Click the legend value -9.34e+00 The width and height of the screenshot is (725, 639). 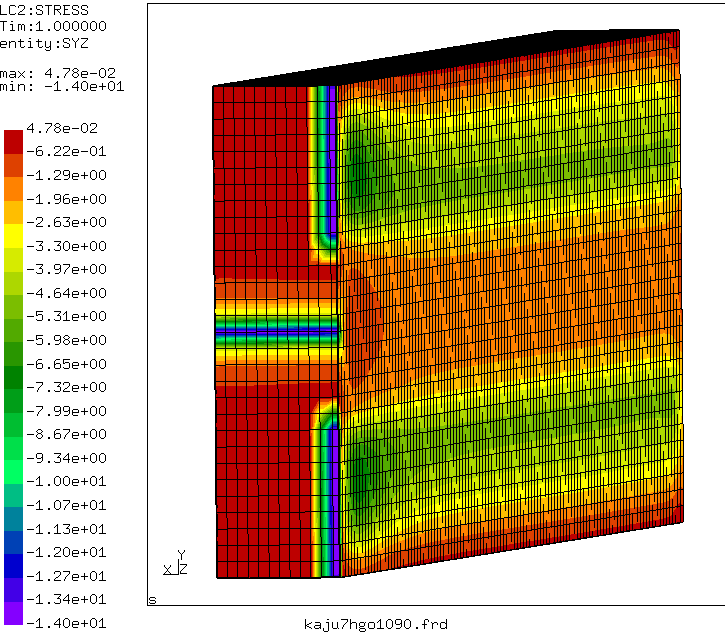point(66,458)
